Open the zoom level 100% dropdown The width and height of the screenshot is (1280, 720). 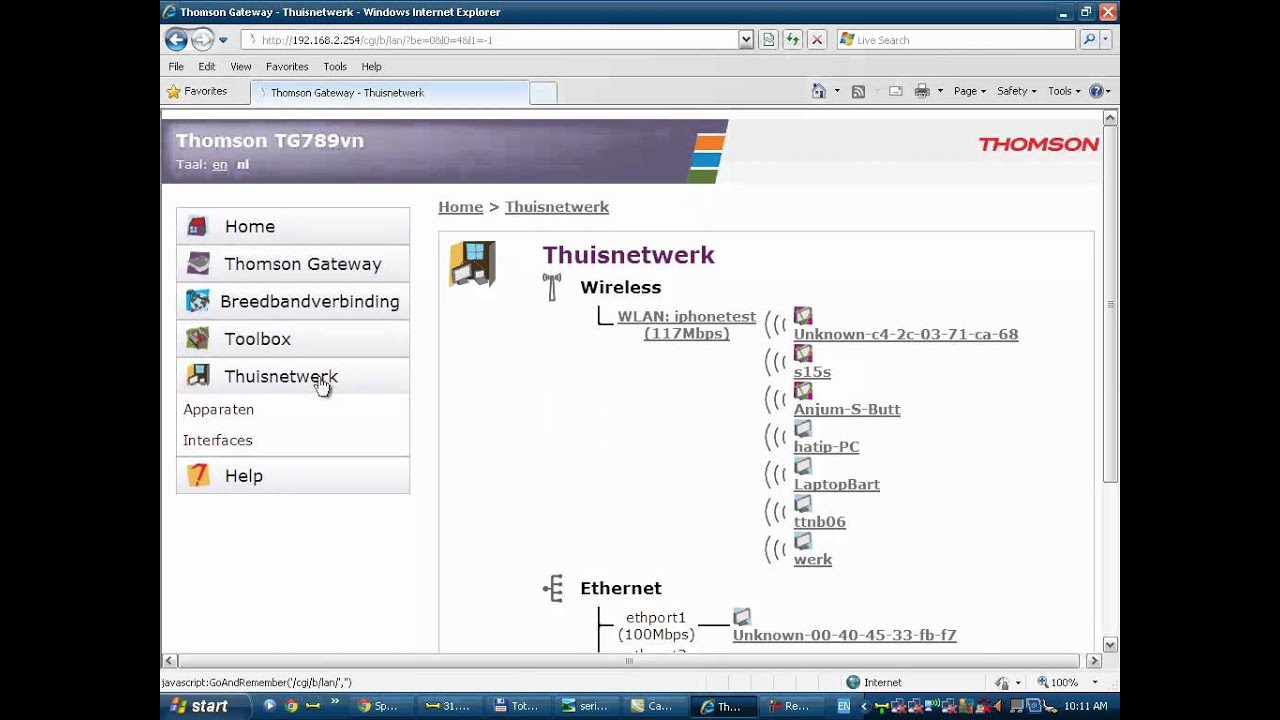pyautogui.click(x=1094, y=682)
